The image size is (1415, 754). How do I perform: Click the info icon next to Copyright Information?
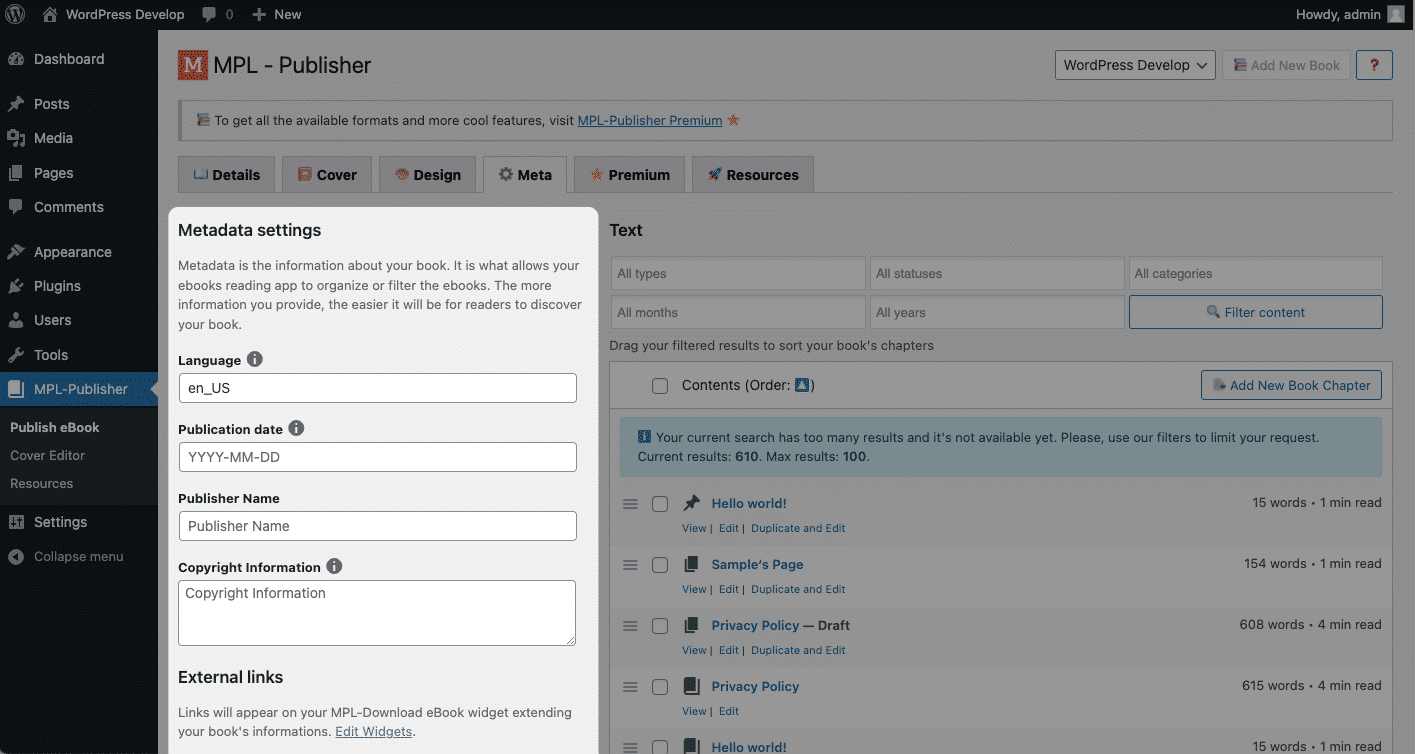334,566
